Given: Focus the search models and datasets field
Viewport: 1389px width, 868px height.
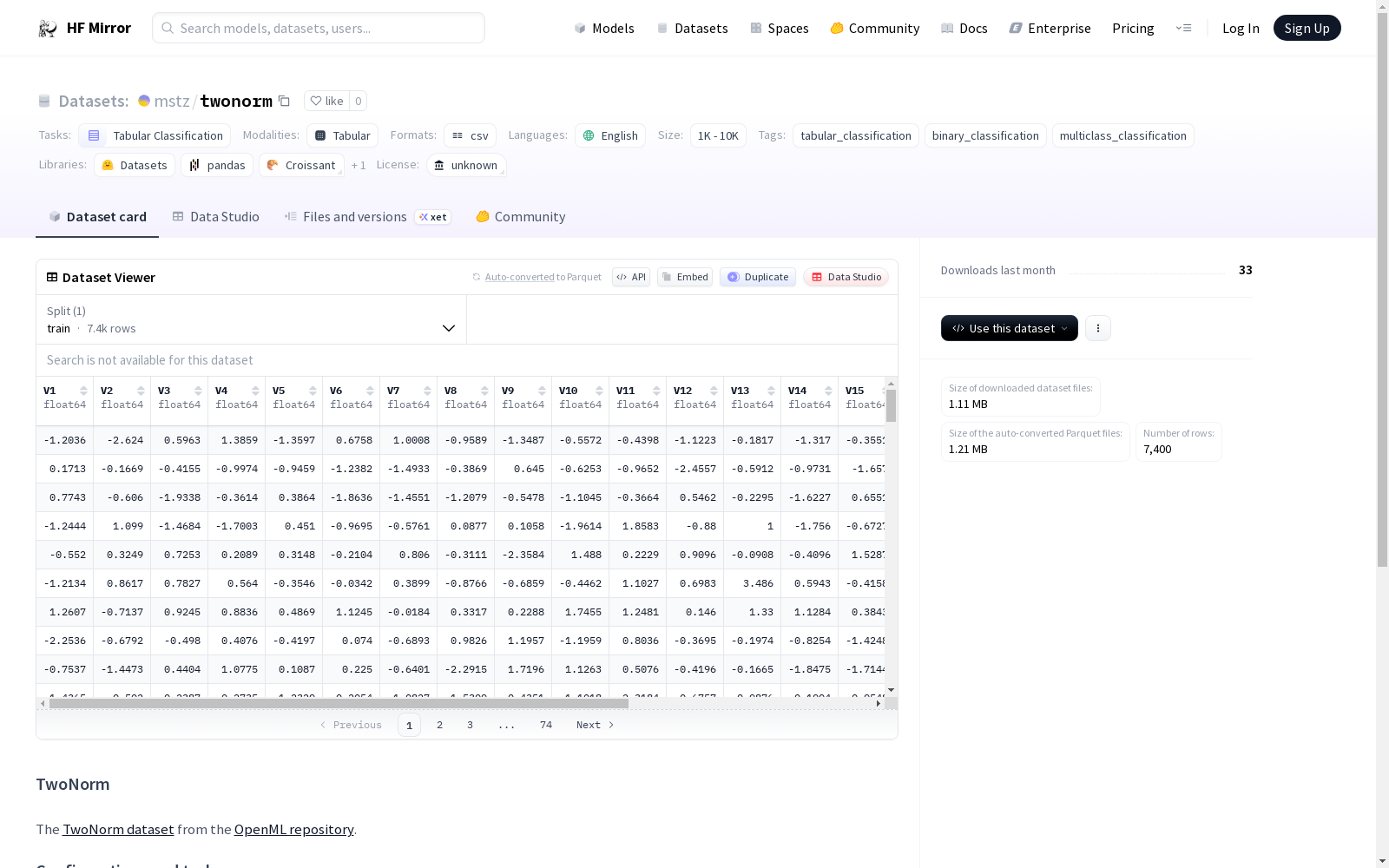Looking at the screenshot, I should pos(319,28).
